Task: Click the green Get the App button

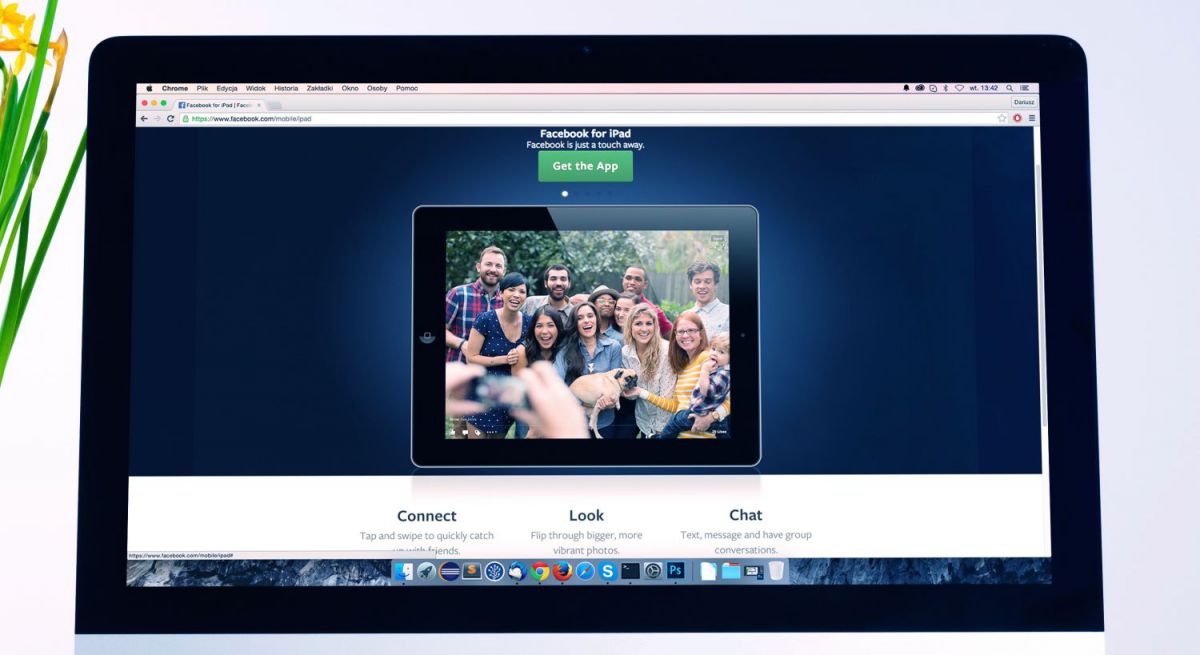Action: 585,166
